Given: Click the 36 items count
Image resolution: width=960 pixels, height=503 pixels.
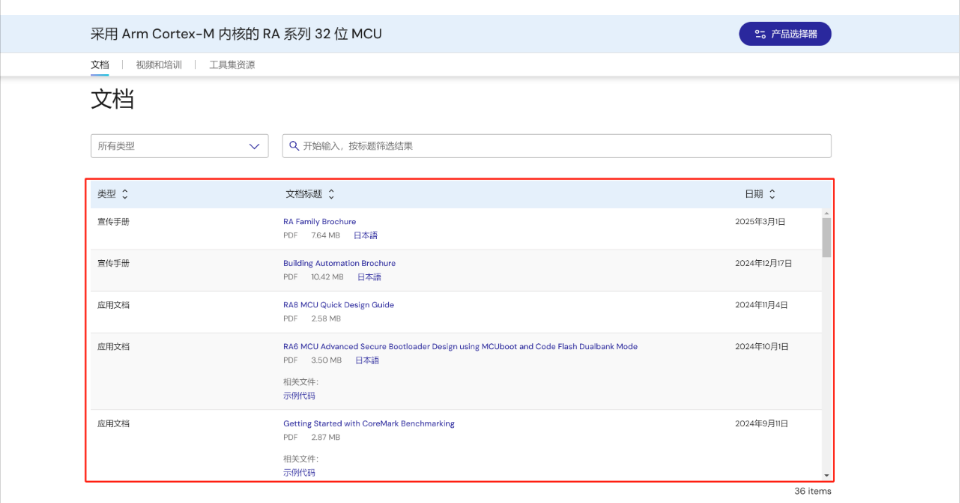Looking at the screenshot, I should 812,491.
